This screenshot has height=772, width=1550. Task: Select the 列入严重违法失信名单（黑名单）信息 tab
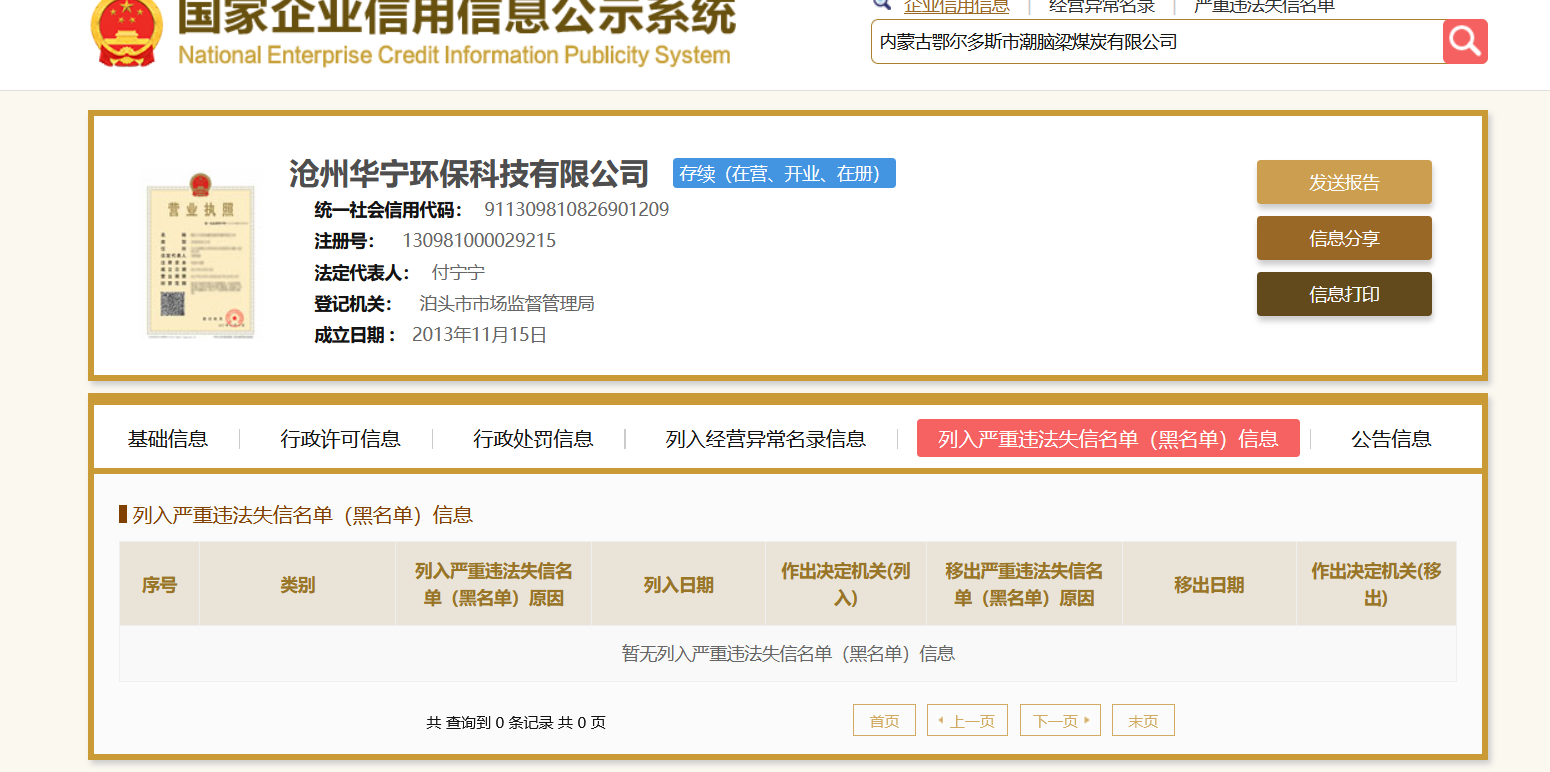1108,438
